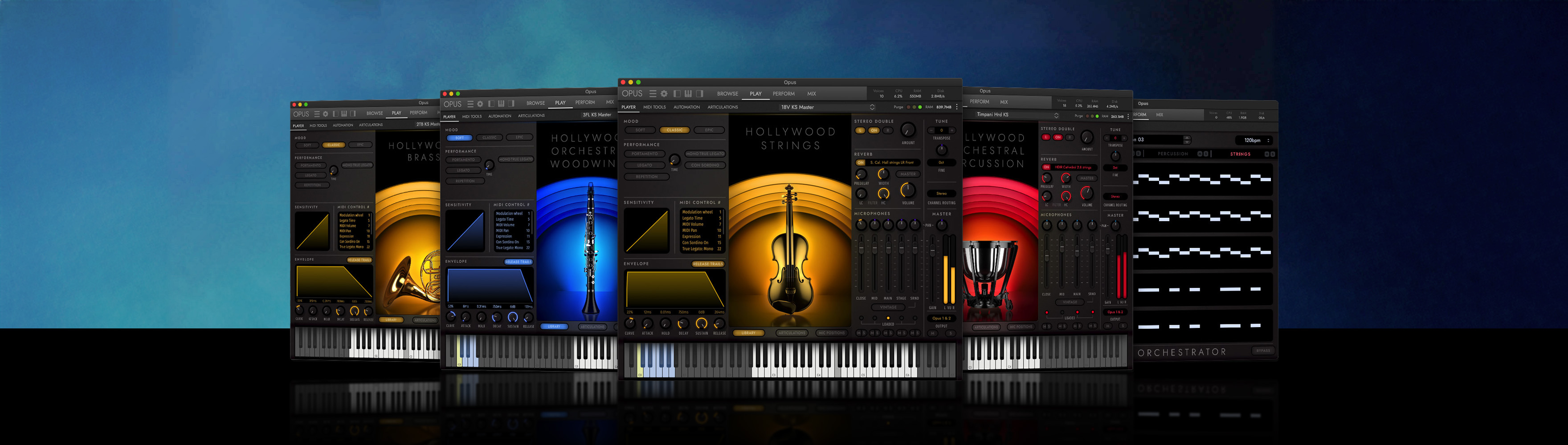Toggle piano keyboard icon in Strings window toolbar
The image size is (1568, 445).
(x=688, y=93)
